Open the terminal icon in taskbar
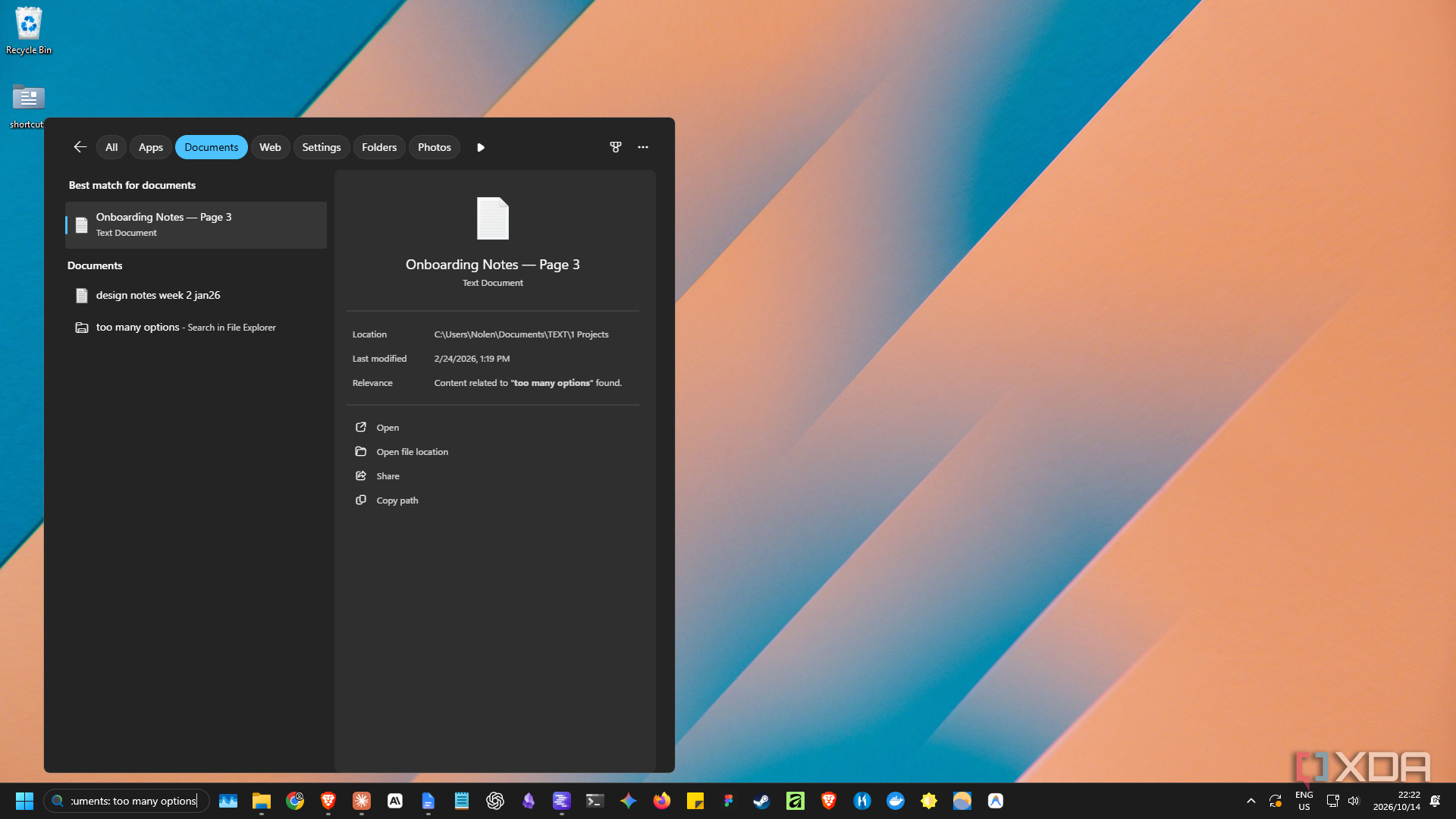This screenshot has width=1456, height=819. pos(595,801)
